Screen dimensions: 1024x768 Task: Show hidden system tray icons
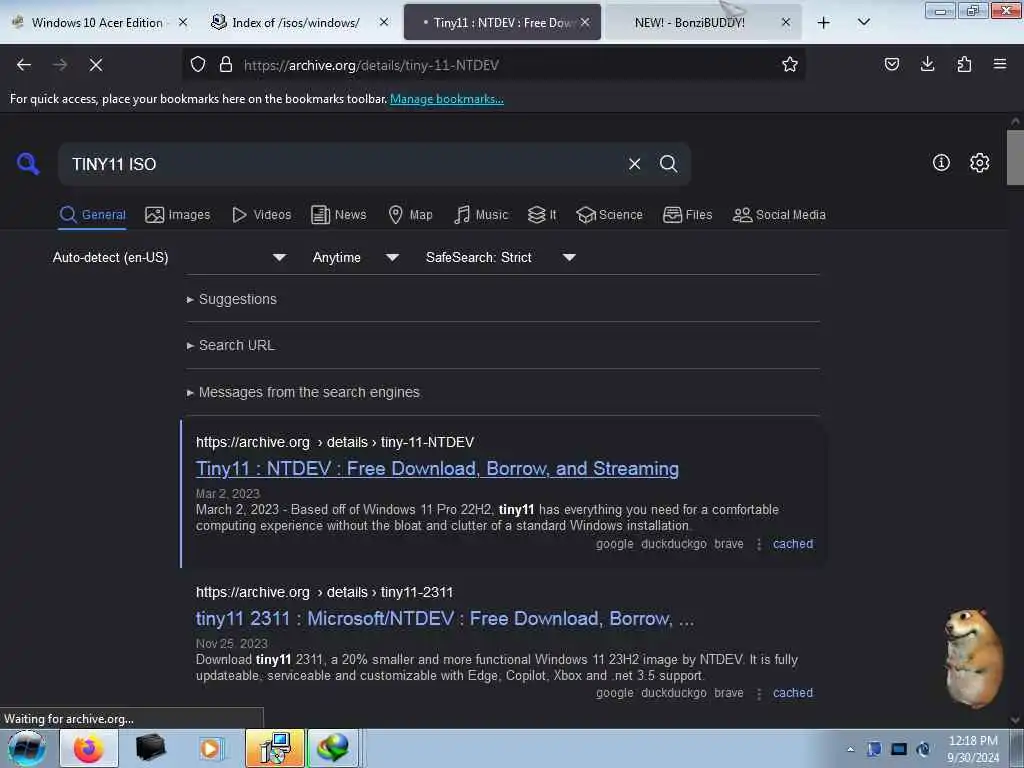tap(850, 749)
